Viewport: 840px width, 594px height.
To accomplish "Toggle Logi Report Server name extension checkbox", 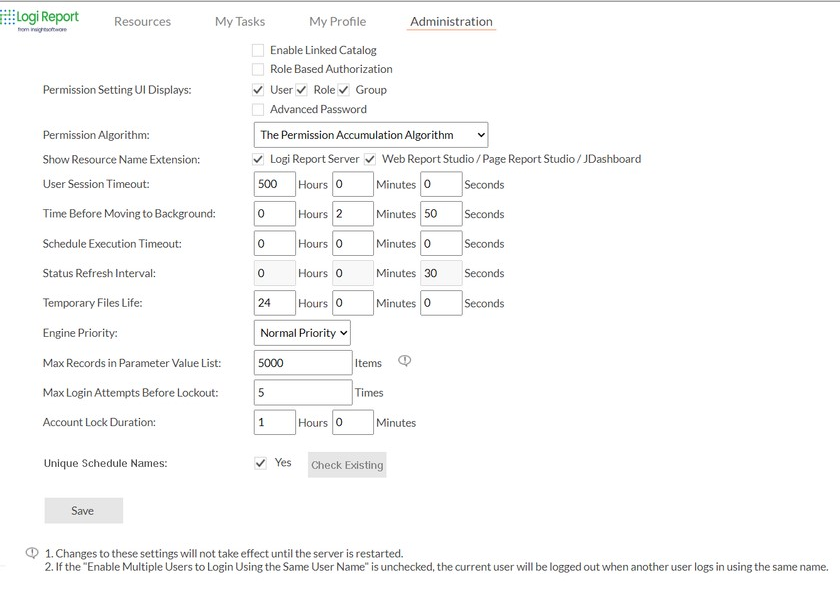I will tap(258, 159).
